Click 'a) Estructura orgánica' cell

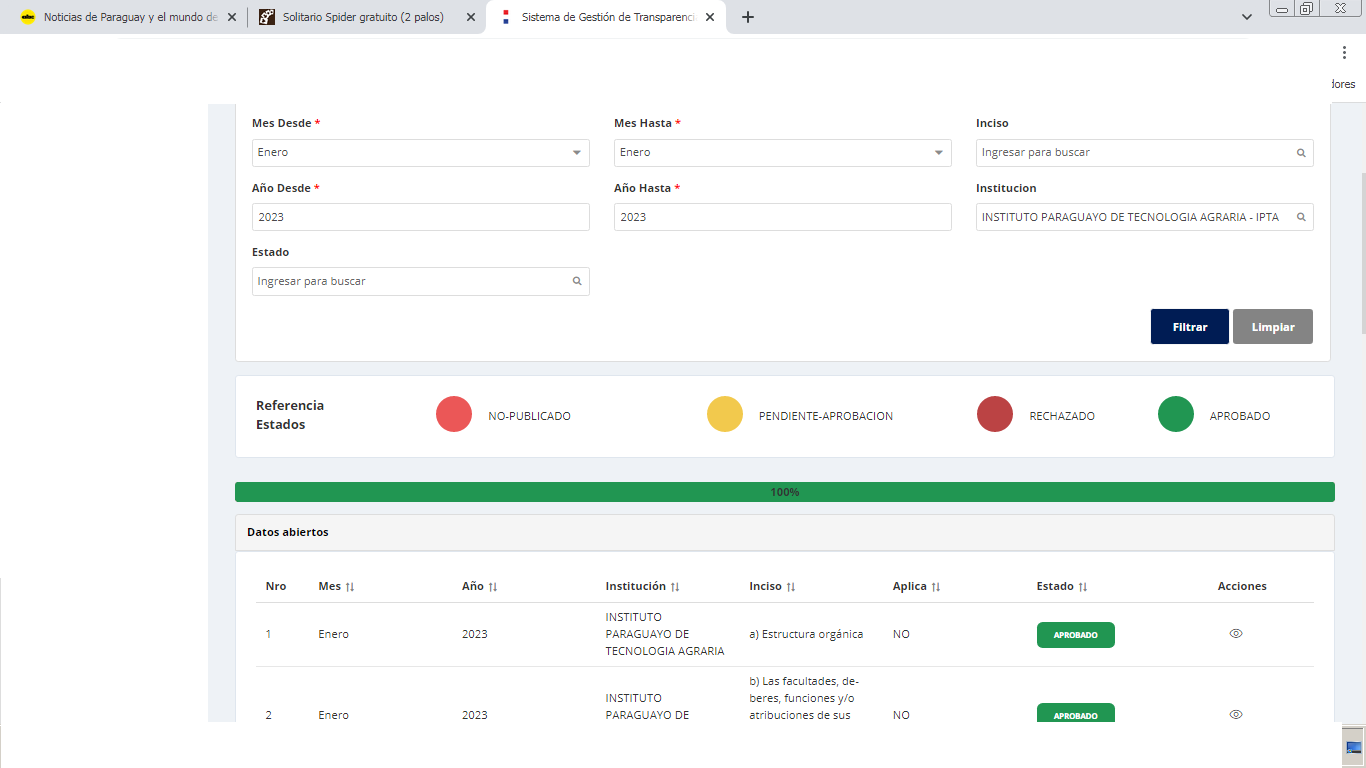(x=806, y=634)
